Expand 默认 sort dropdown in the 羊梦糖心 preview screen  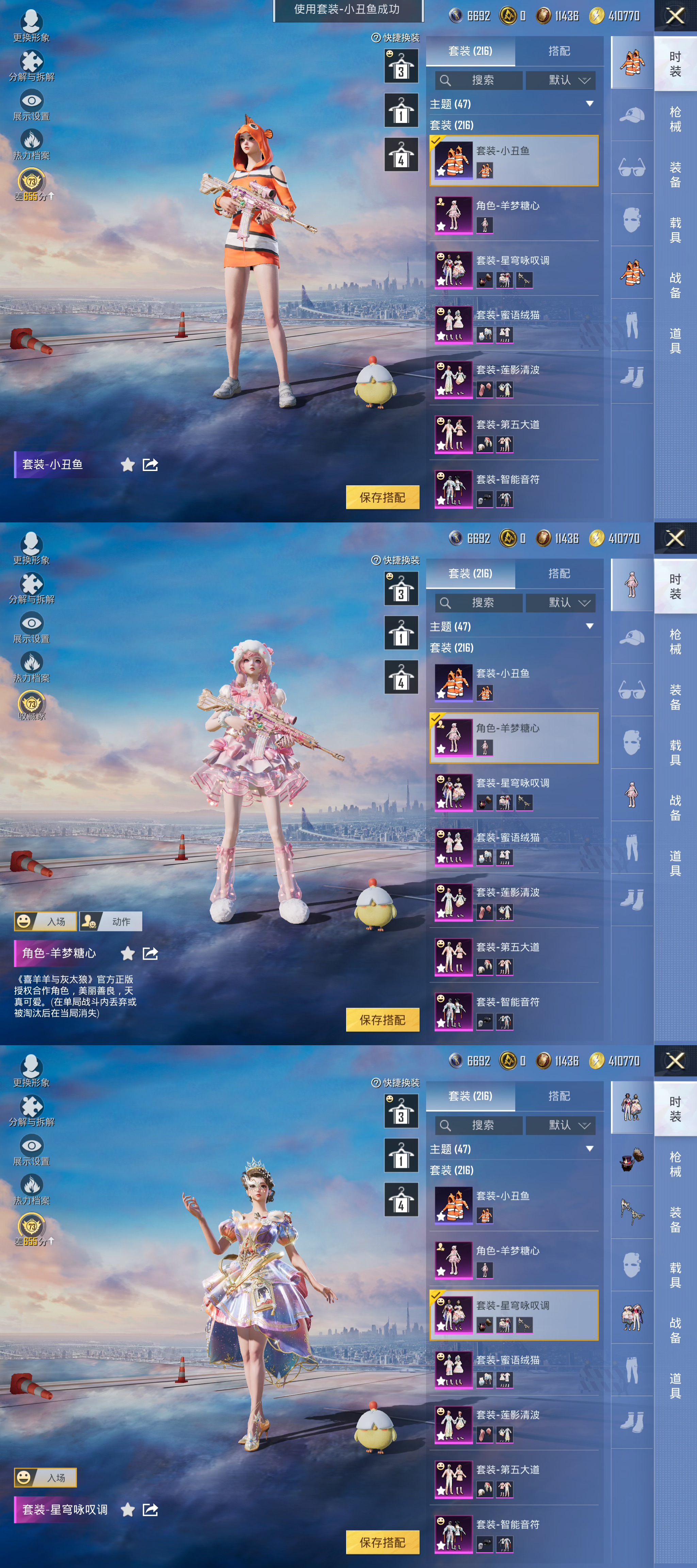tap(560, 602)
